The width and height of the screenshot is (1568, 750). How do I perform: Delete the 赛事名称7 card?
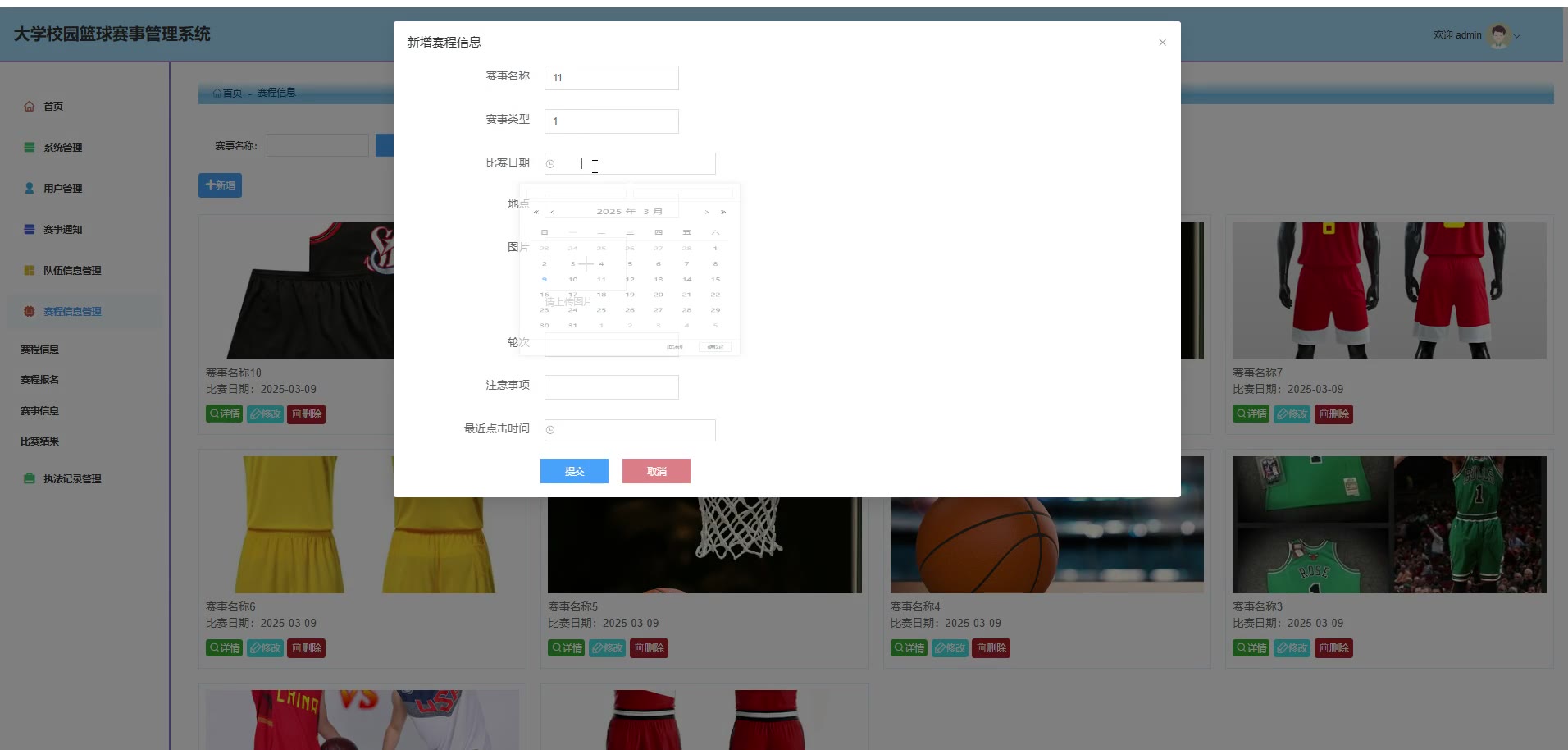coord(1333,414)
